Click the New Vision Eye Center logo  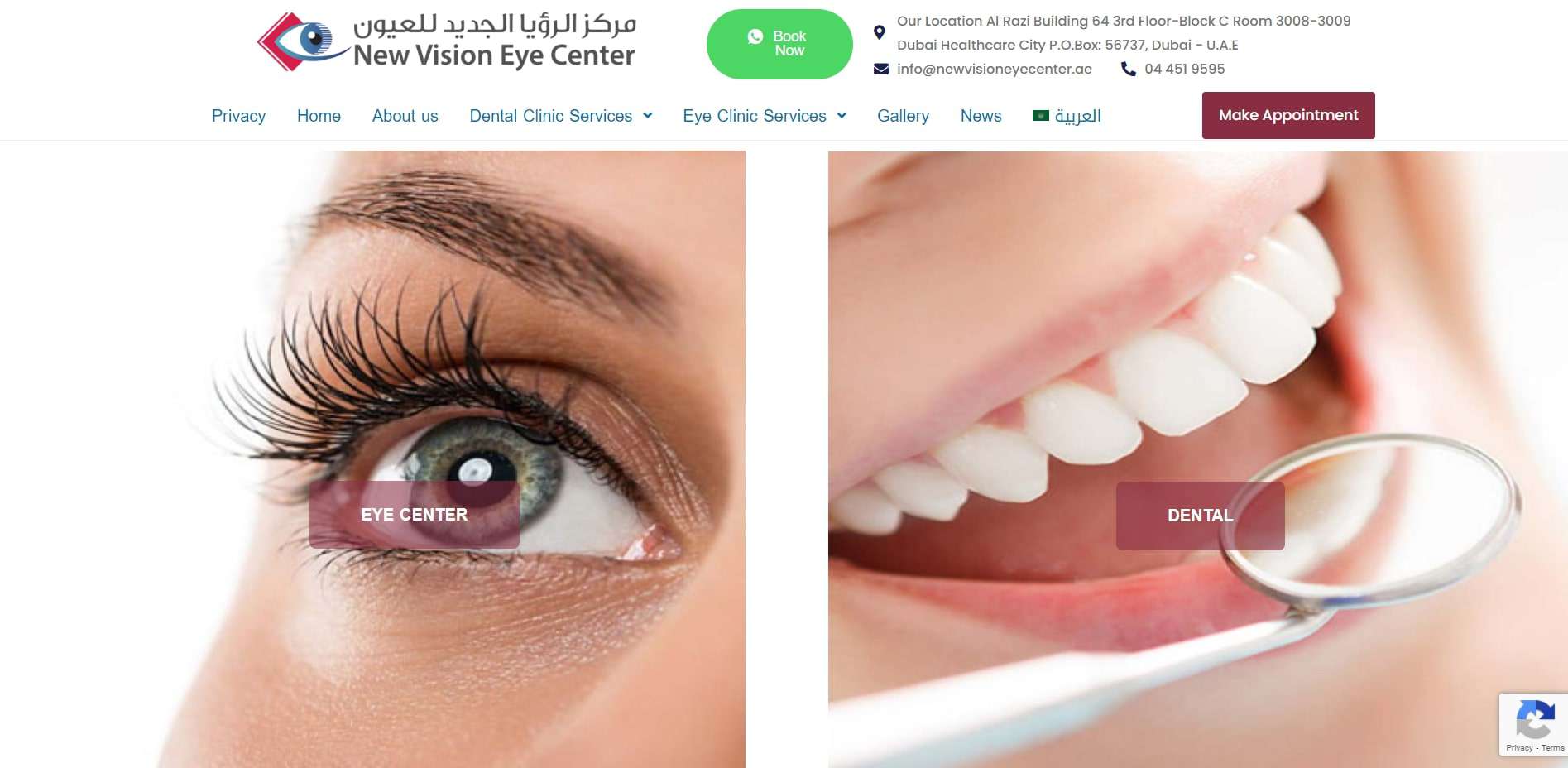coord(447,41)
